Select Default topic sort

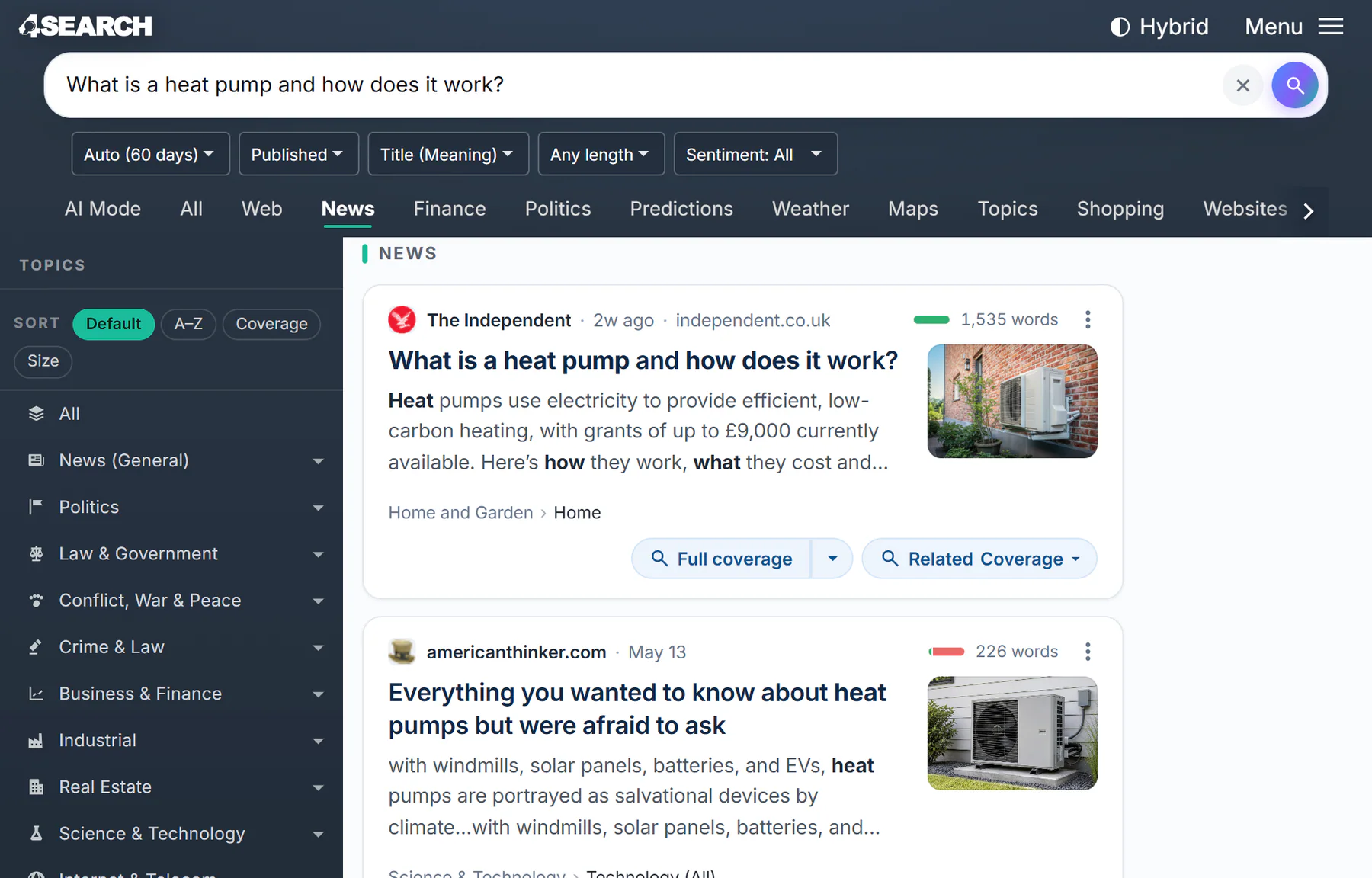click(x=114, y=324)
